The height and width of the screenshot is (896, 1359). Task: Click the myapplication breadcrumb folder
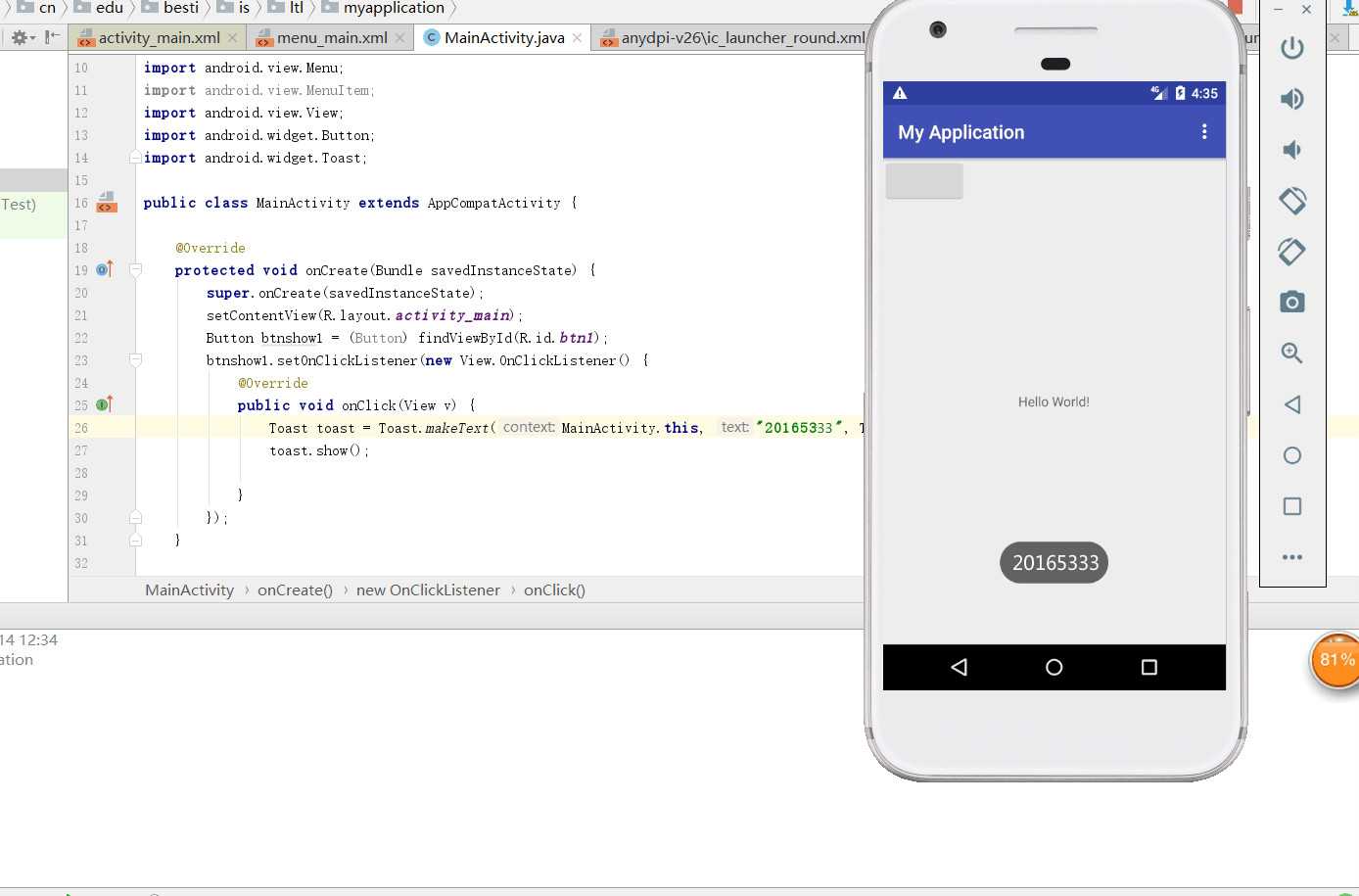coord(383,8)
